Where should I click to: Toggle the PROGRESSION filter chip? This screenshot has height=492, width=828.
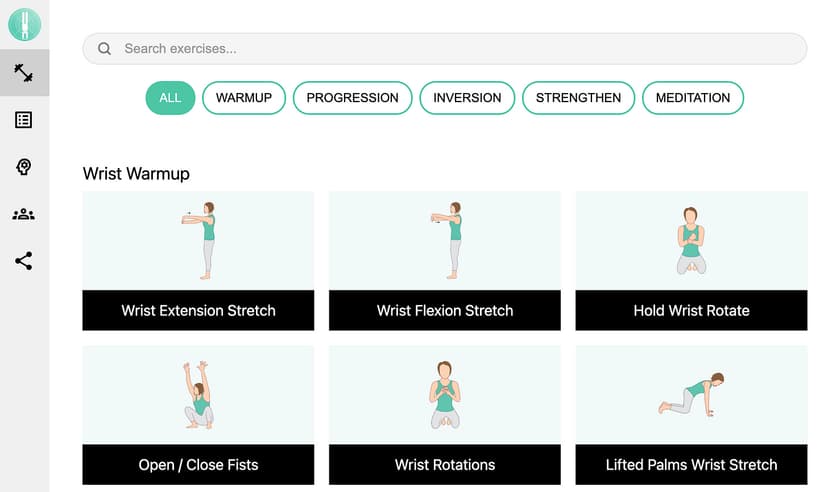coord(352,98)
